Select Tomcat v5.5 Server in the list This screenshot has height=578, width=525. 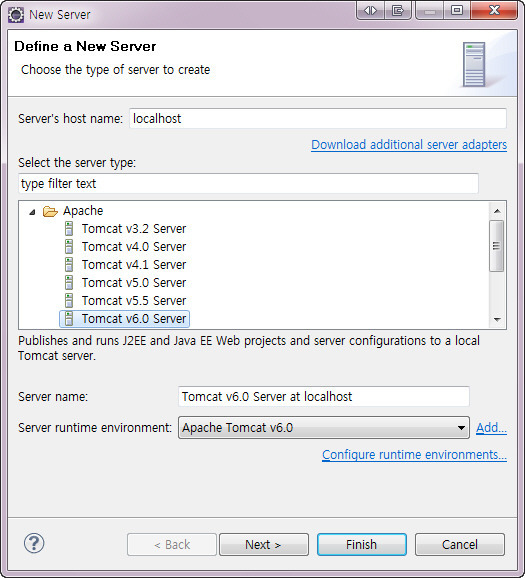coord(134,301)
